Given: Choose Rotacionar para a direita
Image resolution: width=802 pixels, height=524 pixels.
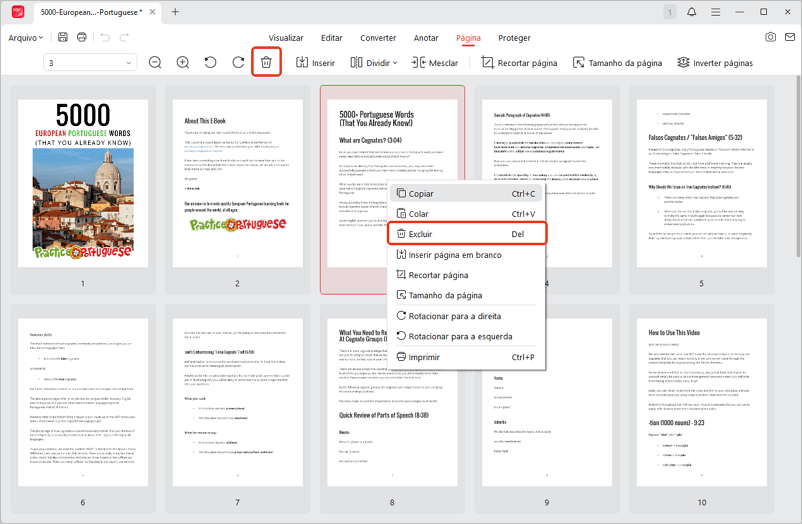Looking at the screenshot, I should 466,316.
